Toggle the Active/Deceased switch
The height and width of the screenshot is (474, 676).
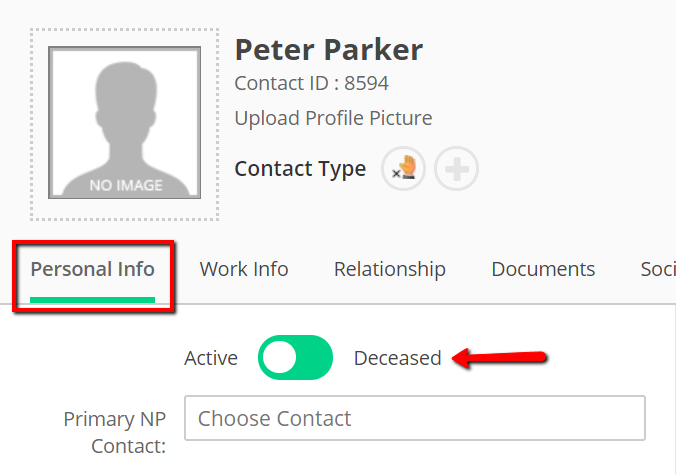pos(295,358)
